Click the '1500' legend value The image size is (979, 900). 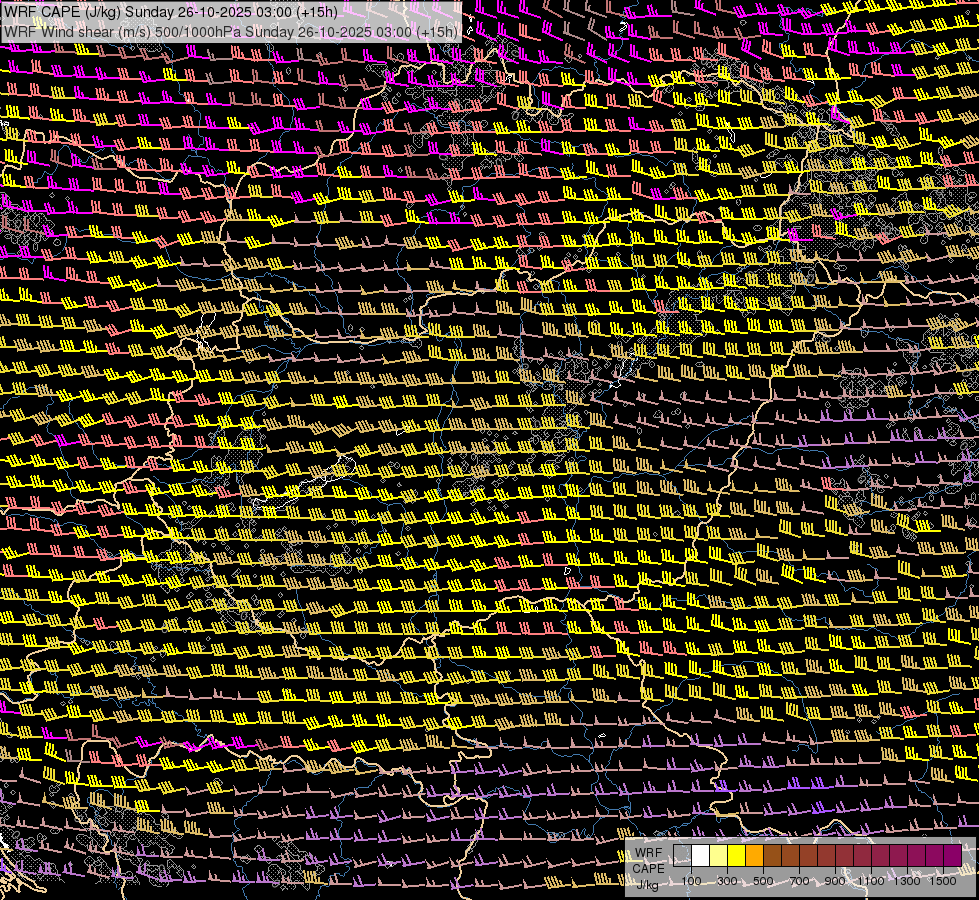coord(943,881)
